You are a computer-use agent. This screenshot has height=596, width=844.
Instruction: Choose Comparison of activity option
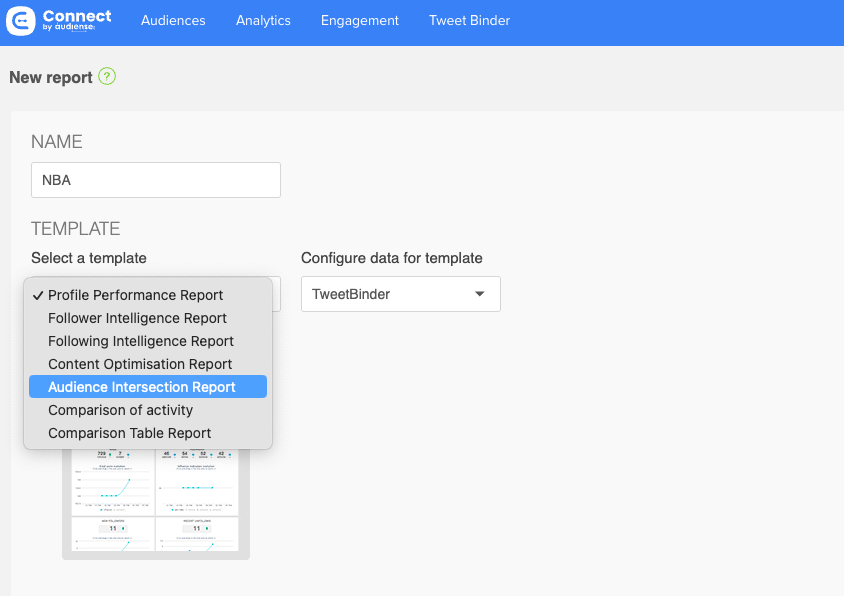pyautogui.click(x=148, y=410)
